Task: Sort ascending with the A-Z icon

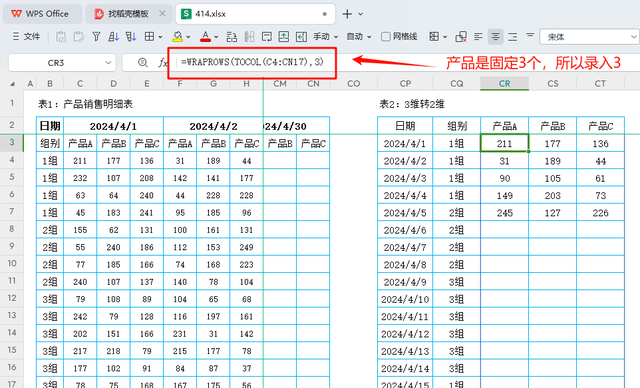Action: [113, 37]
